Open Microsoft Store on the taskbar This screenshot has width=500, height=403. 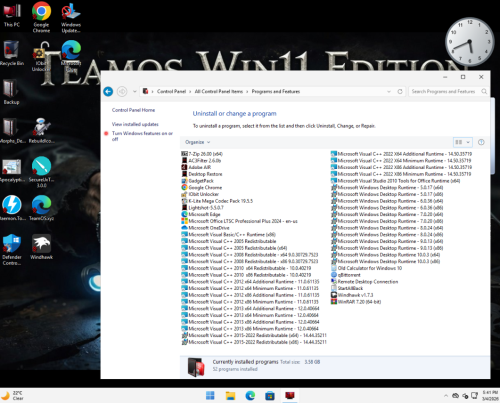(x=270, y=396)
